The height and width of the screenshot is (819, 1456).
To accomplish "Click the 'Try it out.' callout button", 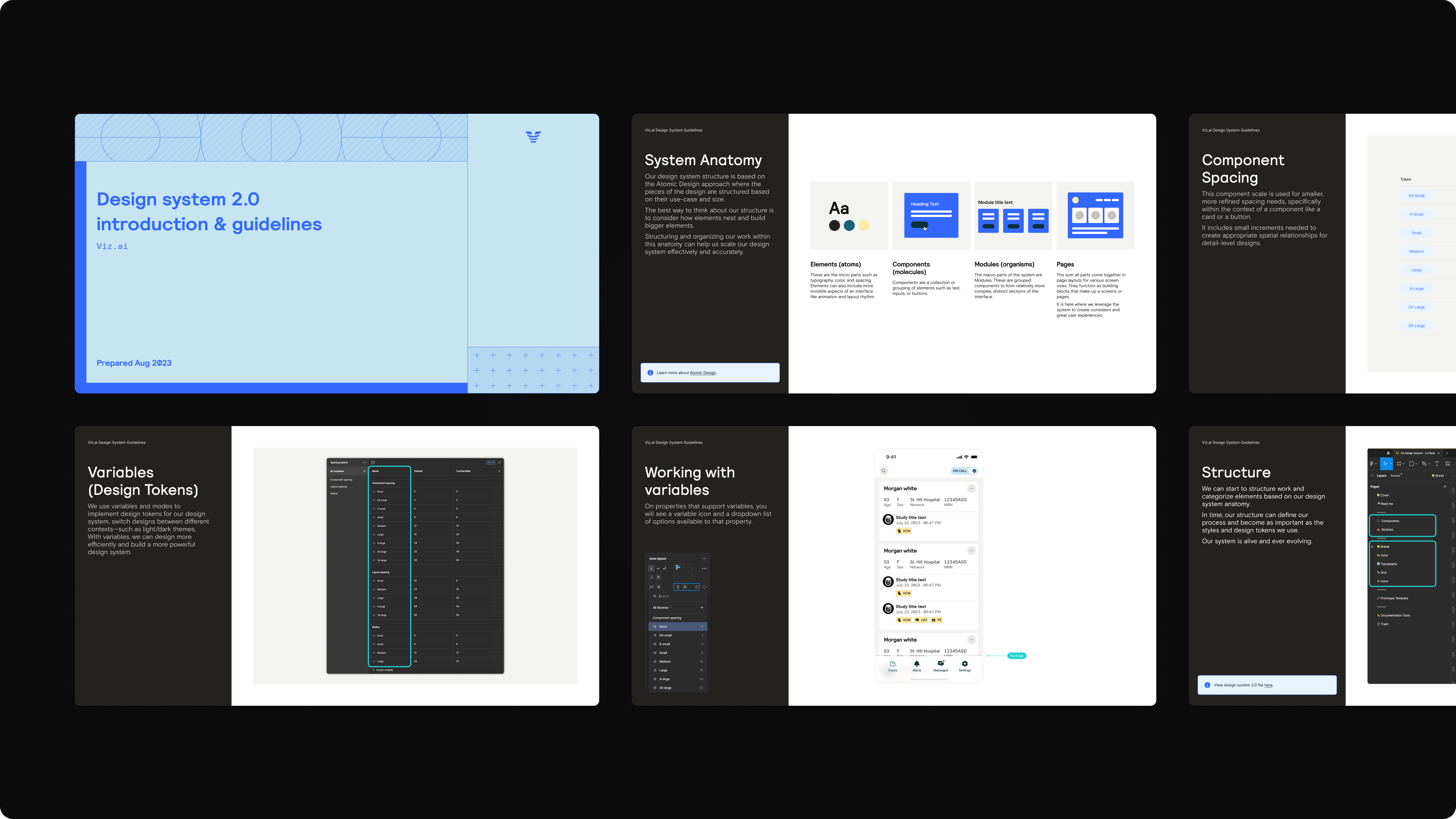I will pos(1017,656).
